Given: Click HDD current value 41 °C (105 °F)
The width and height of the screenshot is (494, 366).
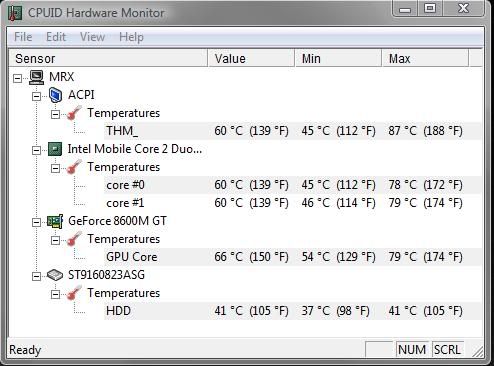Looking at the screenshot, I should pyautogui.click(x=251, y=311).
